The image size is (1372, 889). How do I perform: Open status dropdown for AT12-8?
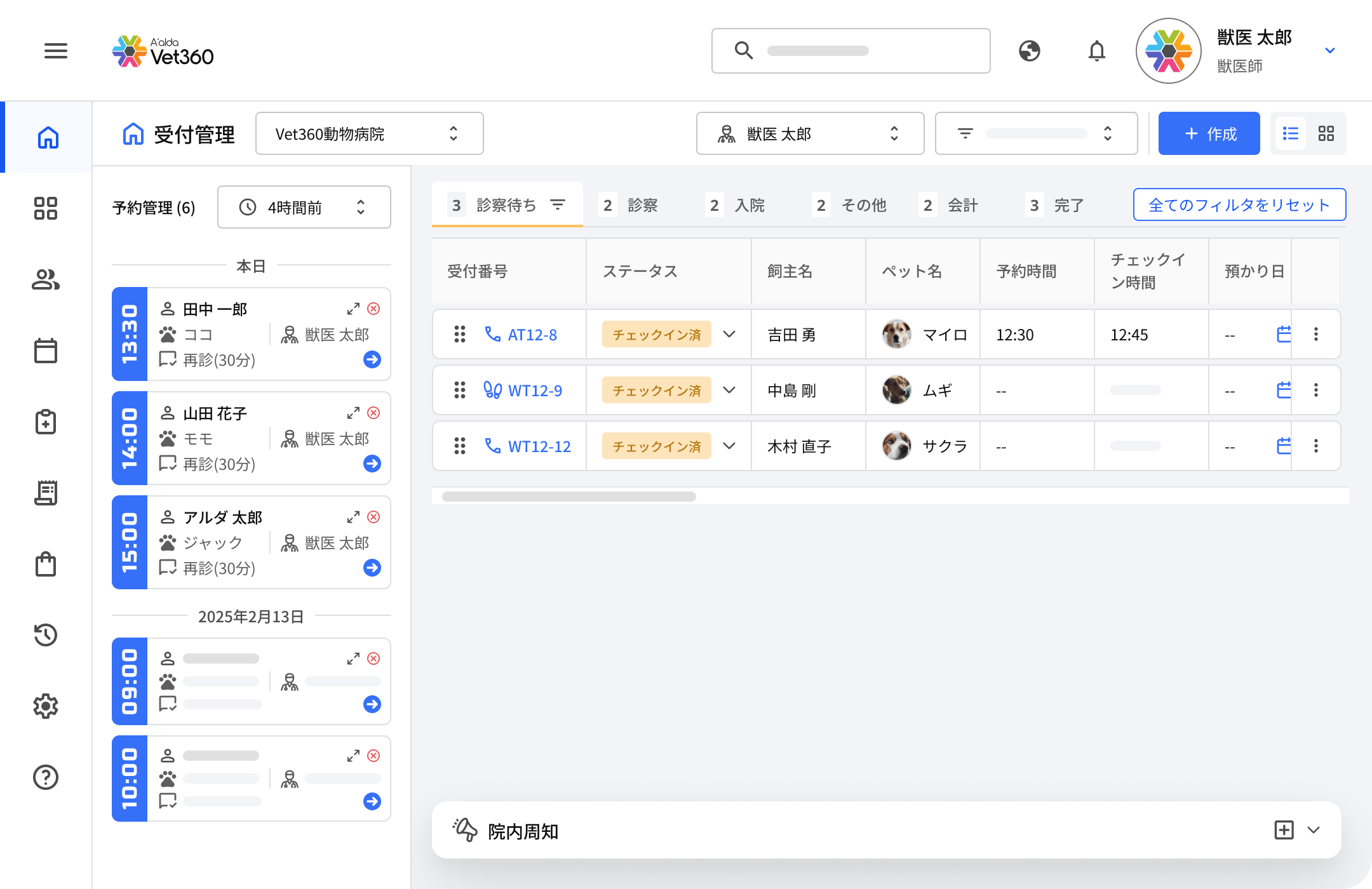coord(729,334)
